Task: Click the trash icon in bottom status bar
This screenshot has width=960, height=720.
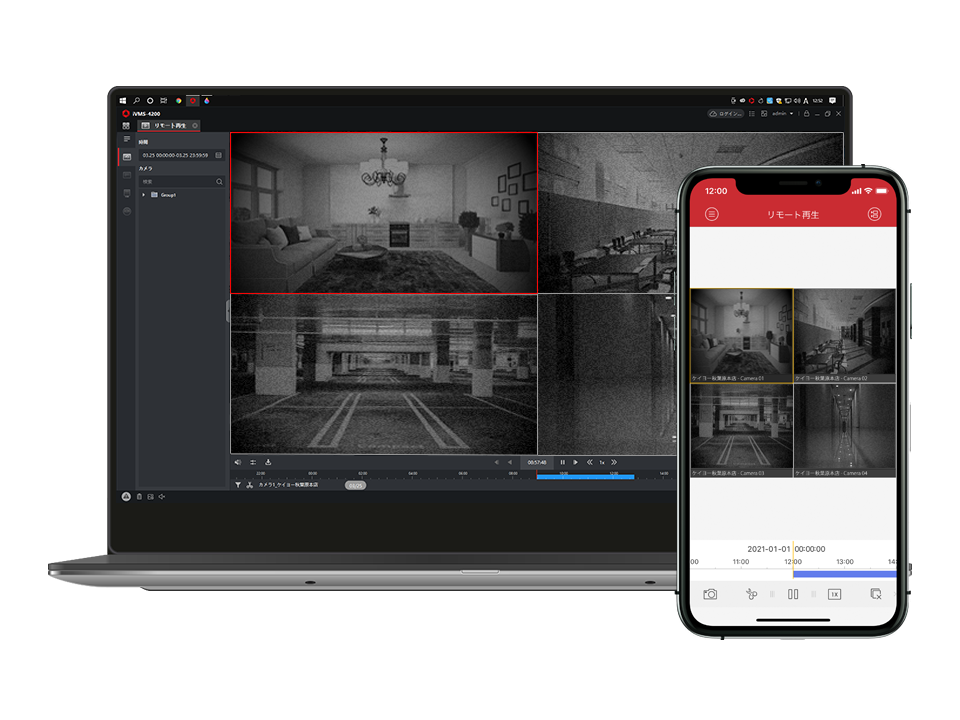Action: [139, 497]
